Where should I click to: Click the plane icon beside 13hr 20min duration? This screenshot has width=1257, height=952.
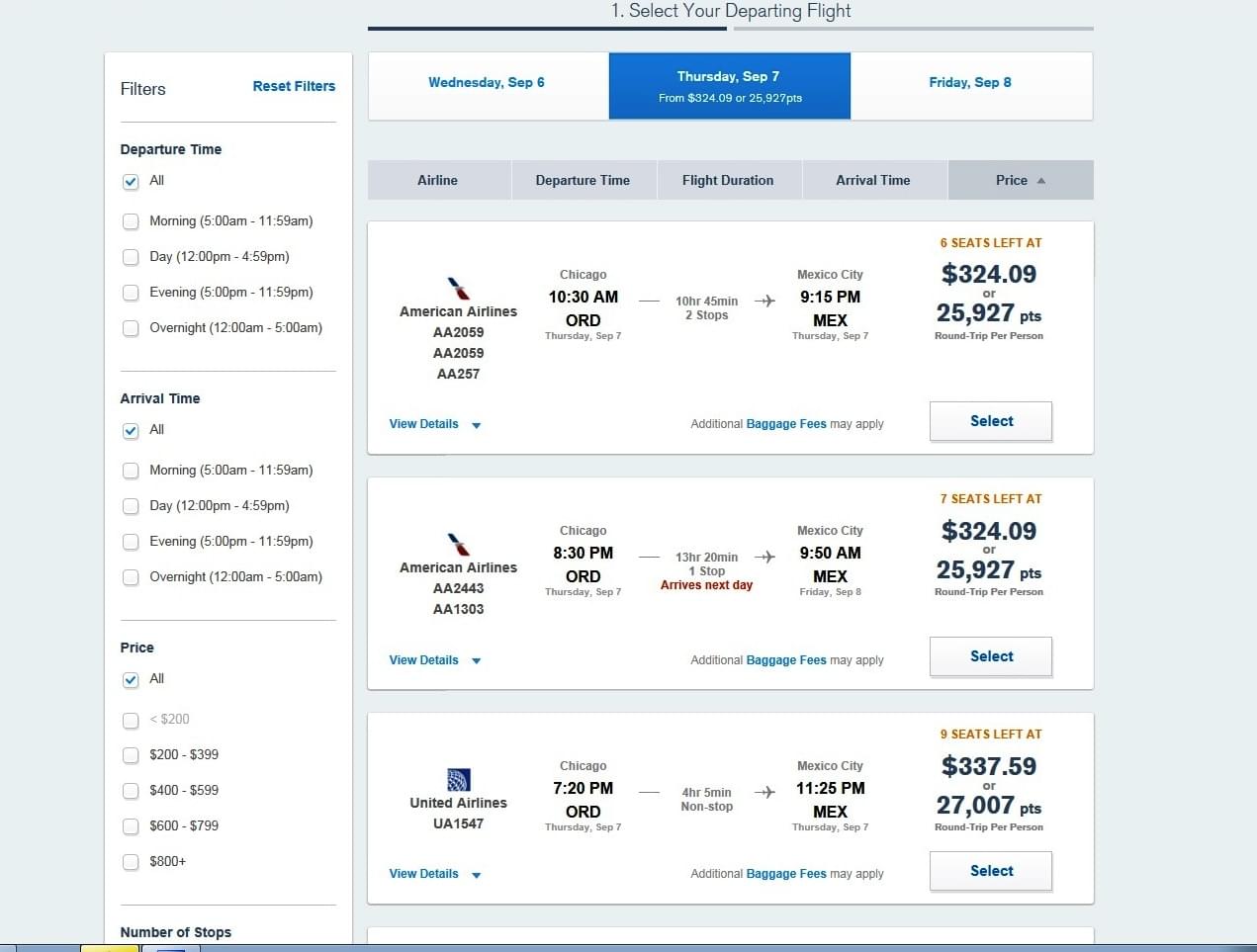[764, 557]
